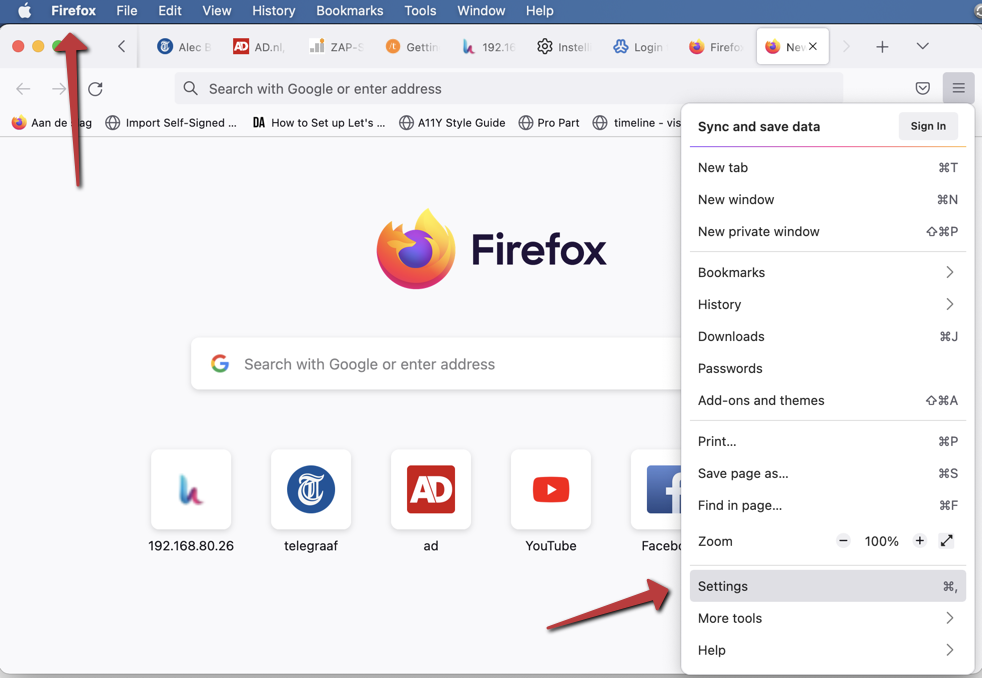Toggle the hamburger application menu button
Screen dimensions: 982x678
click(958, 88)
